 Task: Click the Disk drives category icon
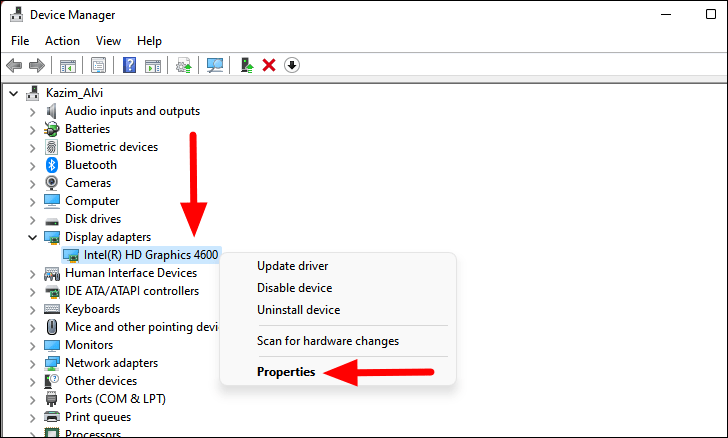tap(52, 220)
